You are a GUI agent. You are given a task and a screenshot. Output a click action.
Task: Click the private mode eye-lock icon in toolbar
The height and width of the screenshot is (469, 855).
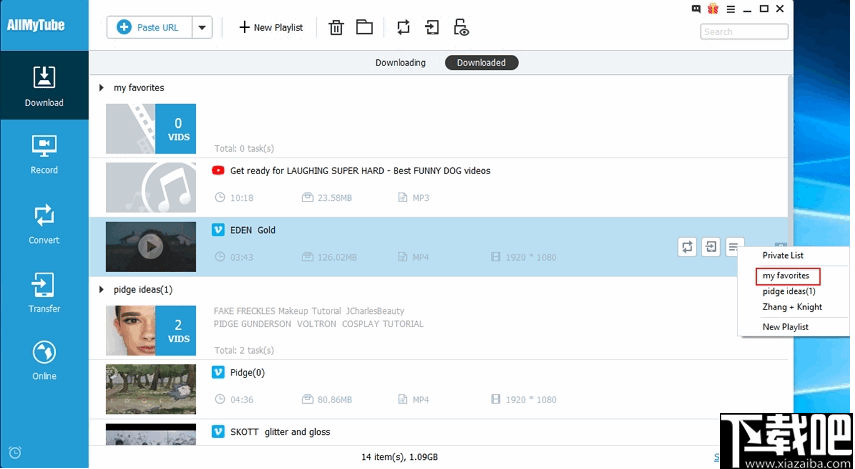[461, 27]
